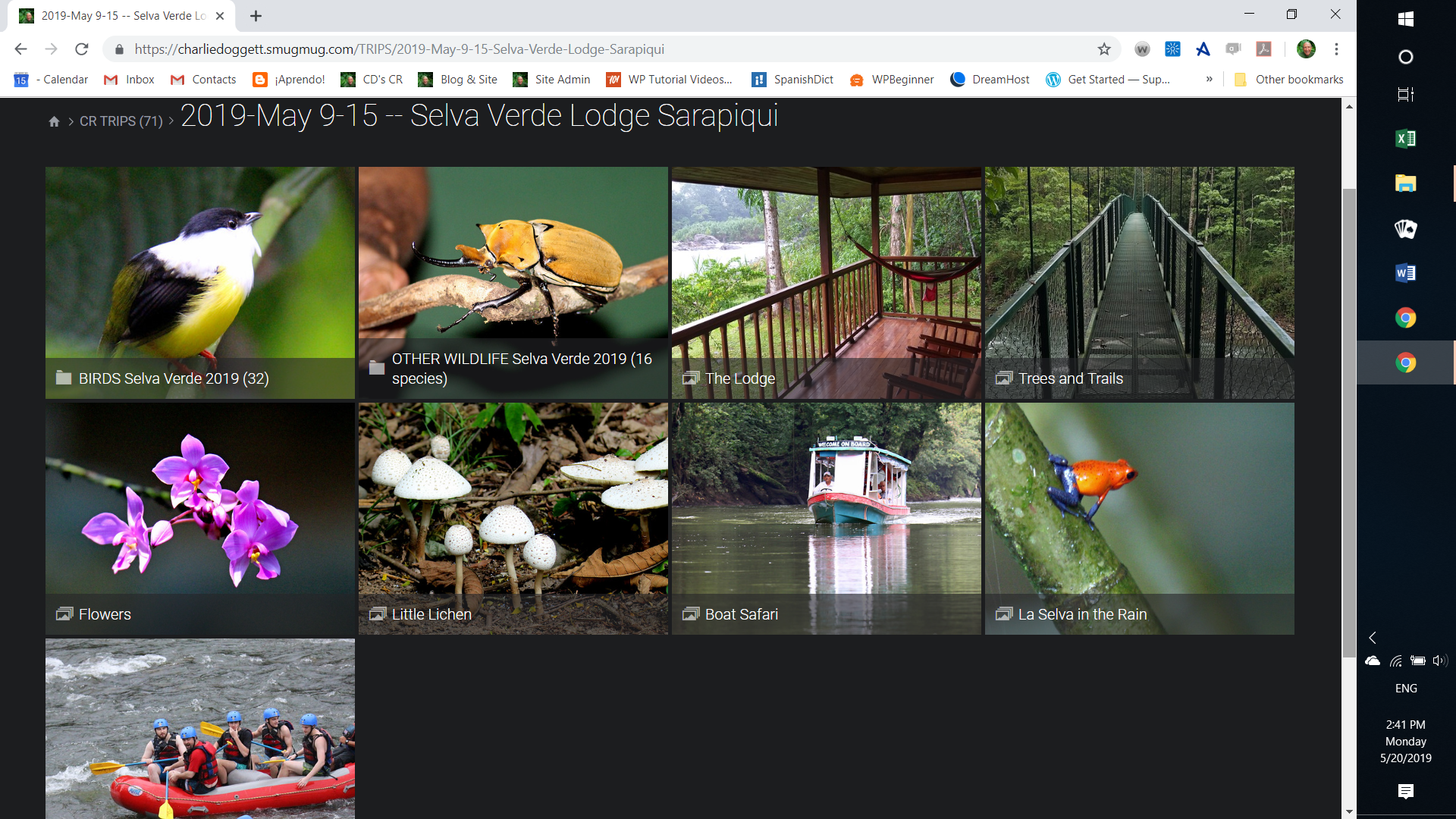Go back to previous page
Viewport: 1456px width, 819px height.
20,49
